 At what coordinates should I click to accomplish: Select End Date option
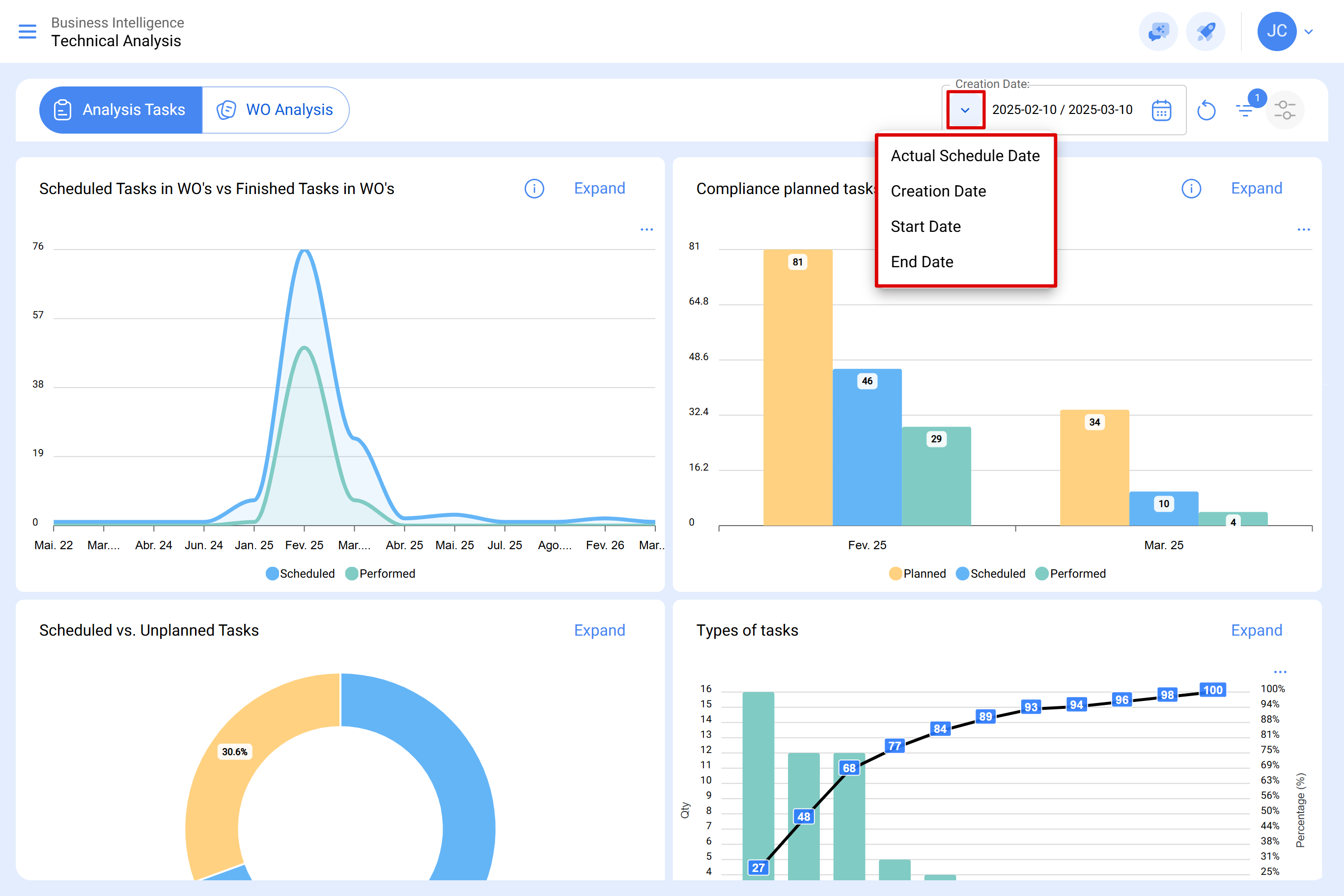coord(965,262)
